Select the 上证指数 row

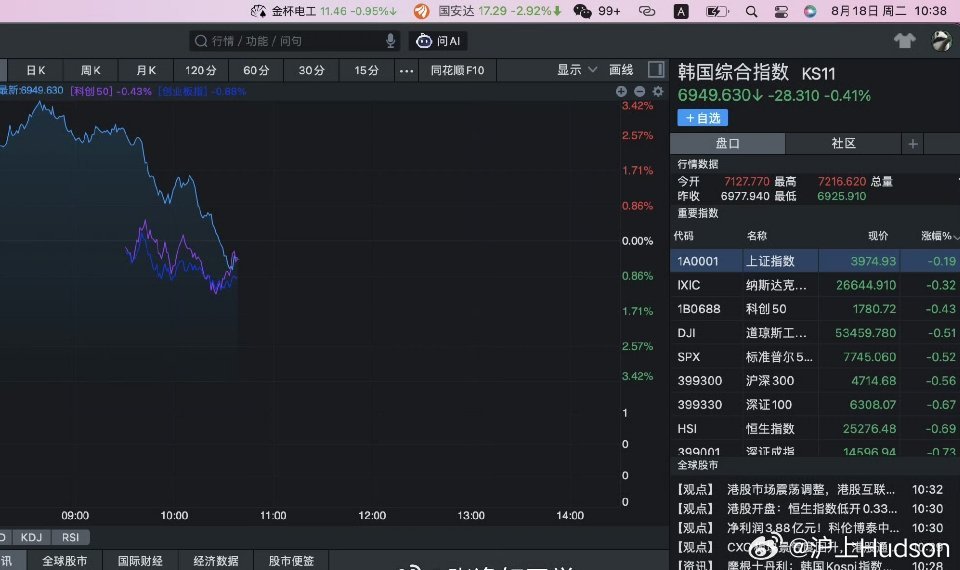click(815, 261)
